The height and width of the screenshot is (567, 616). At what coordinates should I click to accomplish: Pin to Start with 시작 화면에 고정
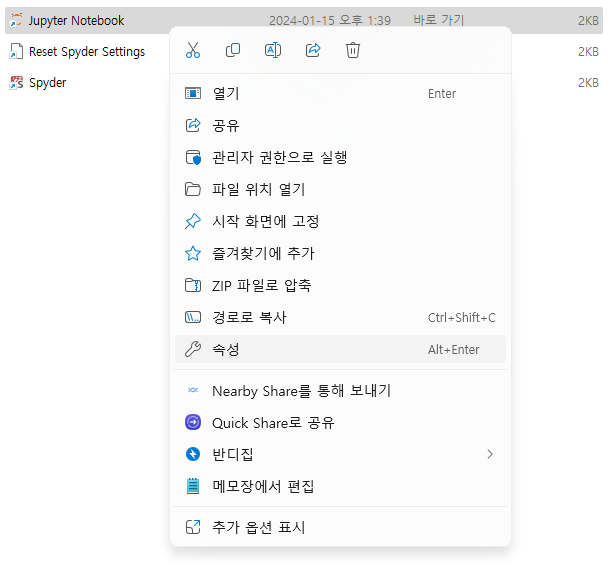(x=340, y=221)
